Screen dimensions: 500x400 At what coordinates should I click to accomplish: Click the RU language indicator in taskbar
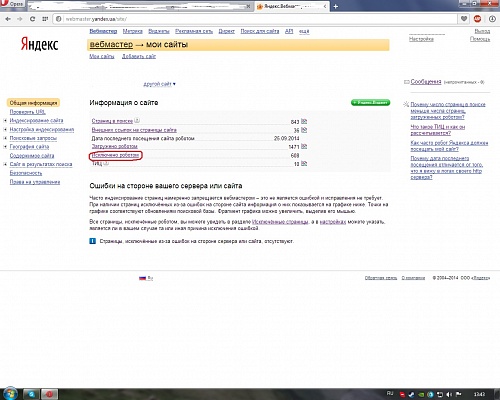pyautogui.click(x=390, y=393)
